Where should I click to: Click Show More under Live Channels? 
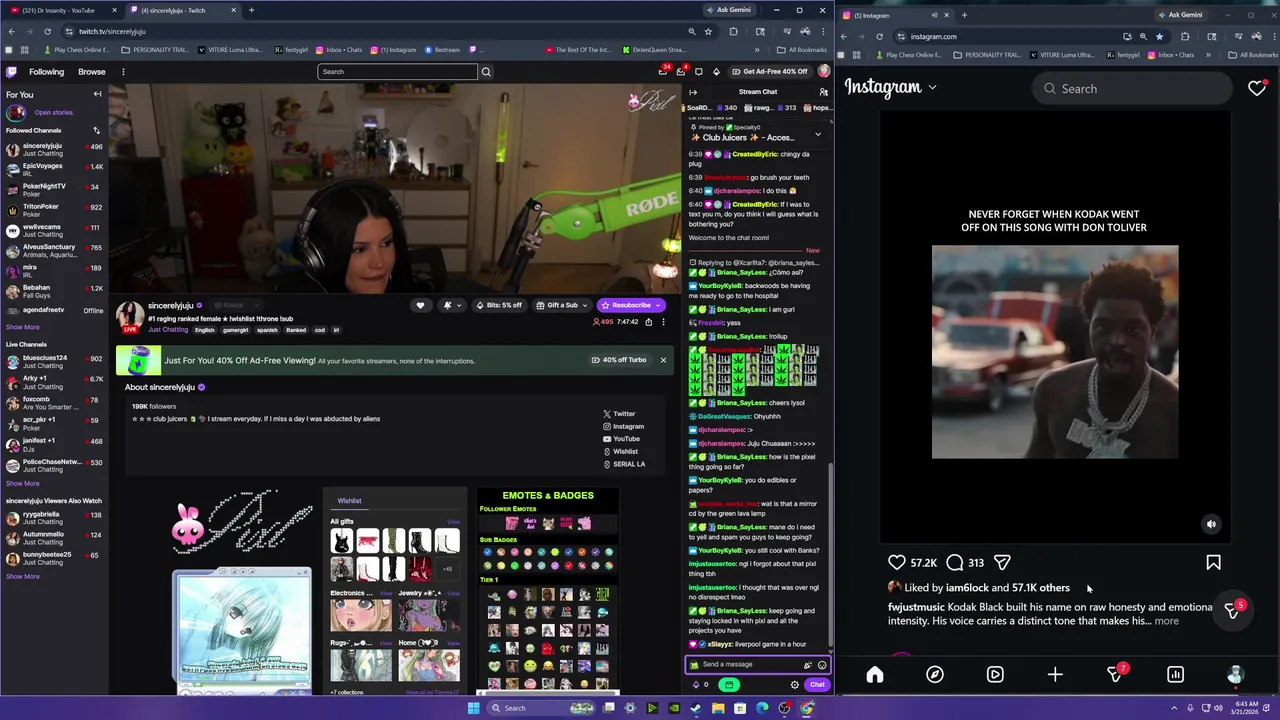point(23,483)
